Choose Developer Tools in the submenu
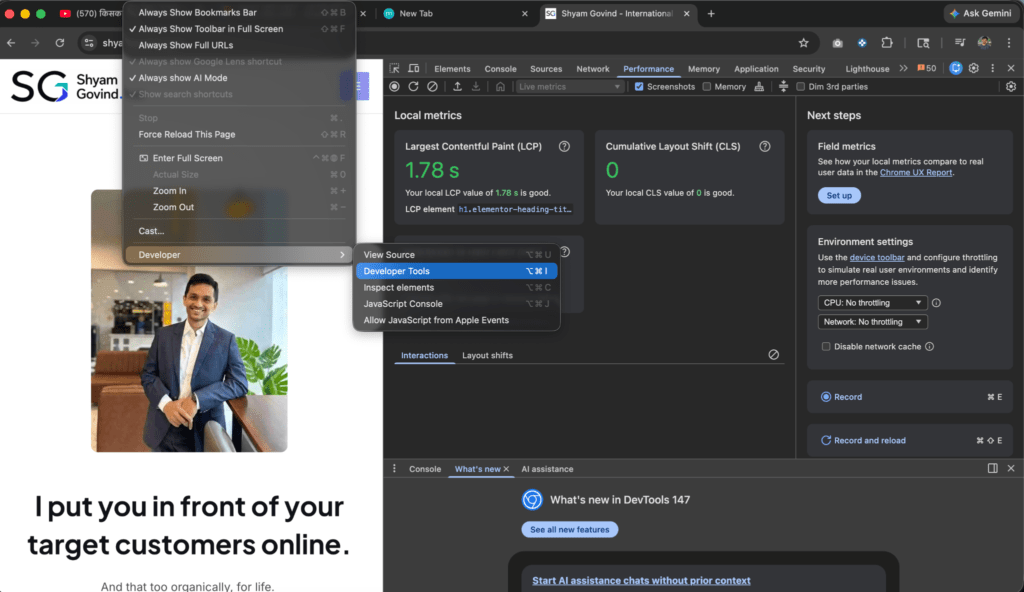 [x=456, y=271]
